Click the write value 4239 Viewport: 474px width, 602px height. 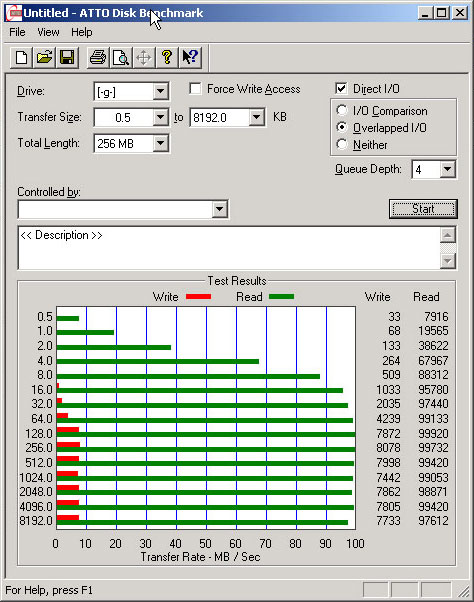point(388,418)
